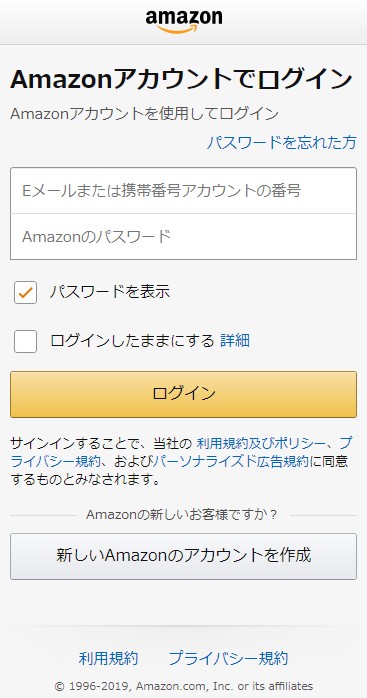The image size is (367, 698).
Task: Focus the Eメールまたは携帯番号 input field
Action: [184, 191]
